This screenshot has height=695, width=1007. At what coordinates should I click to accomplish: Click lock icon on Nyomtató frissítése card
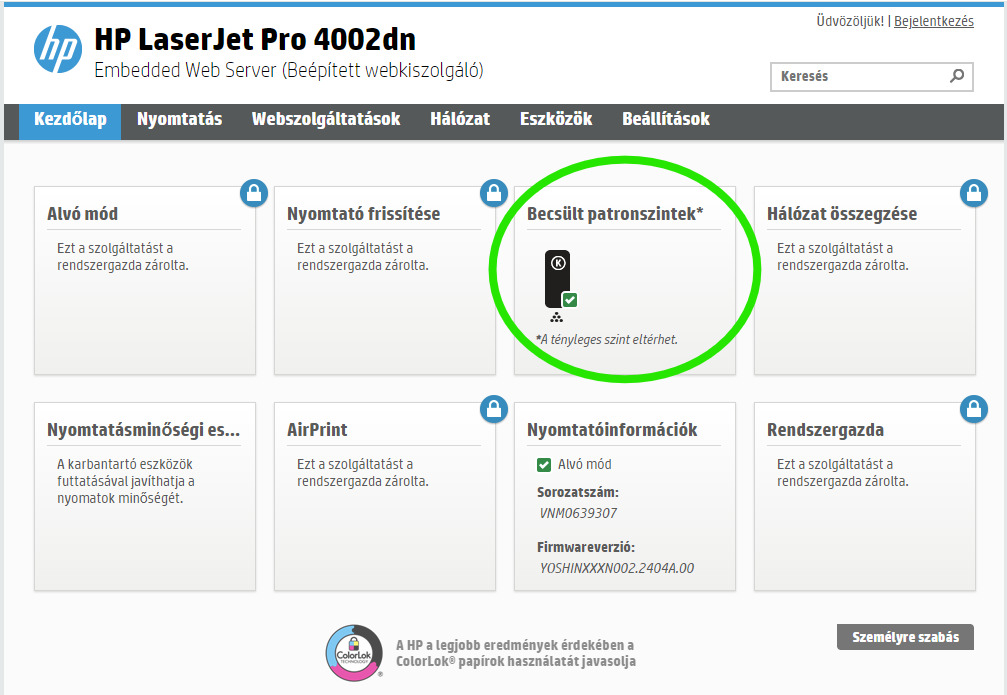click(494, 193)
